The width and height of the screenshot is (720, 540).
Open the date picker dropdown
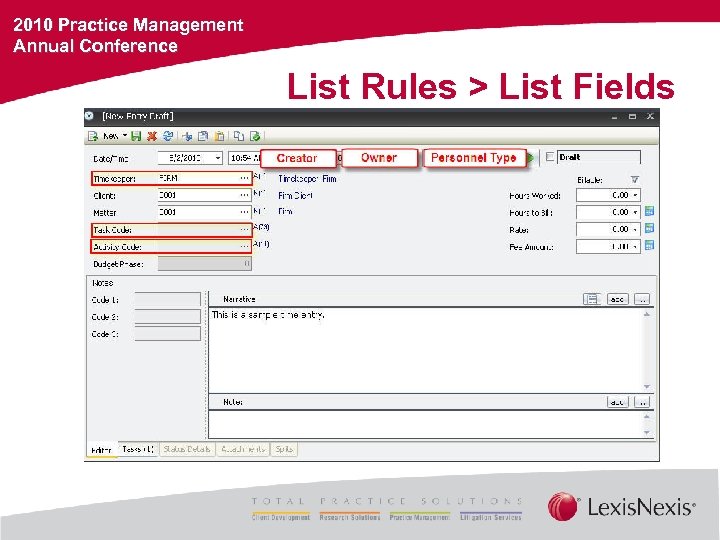(218, 158)
